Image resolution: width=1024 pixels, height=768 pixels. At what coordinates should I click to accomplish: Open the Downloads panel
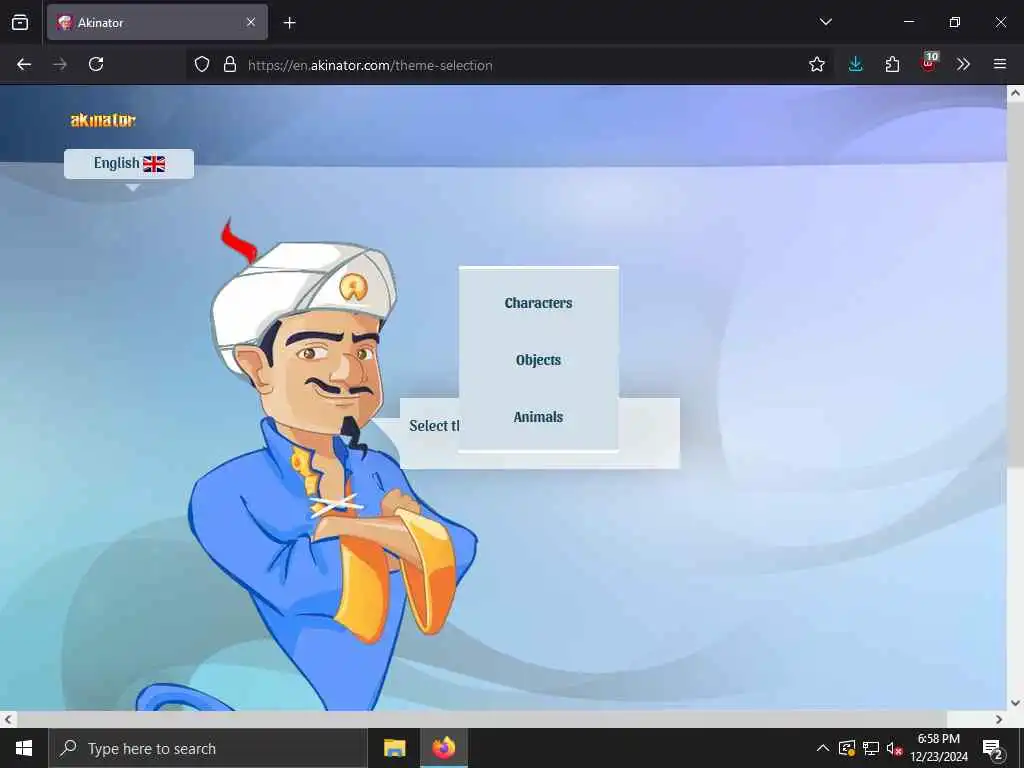tap(856, 64)
